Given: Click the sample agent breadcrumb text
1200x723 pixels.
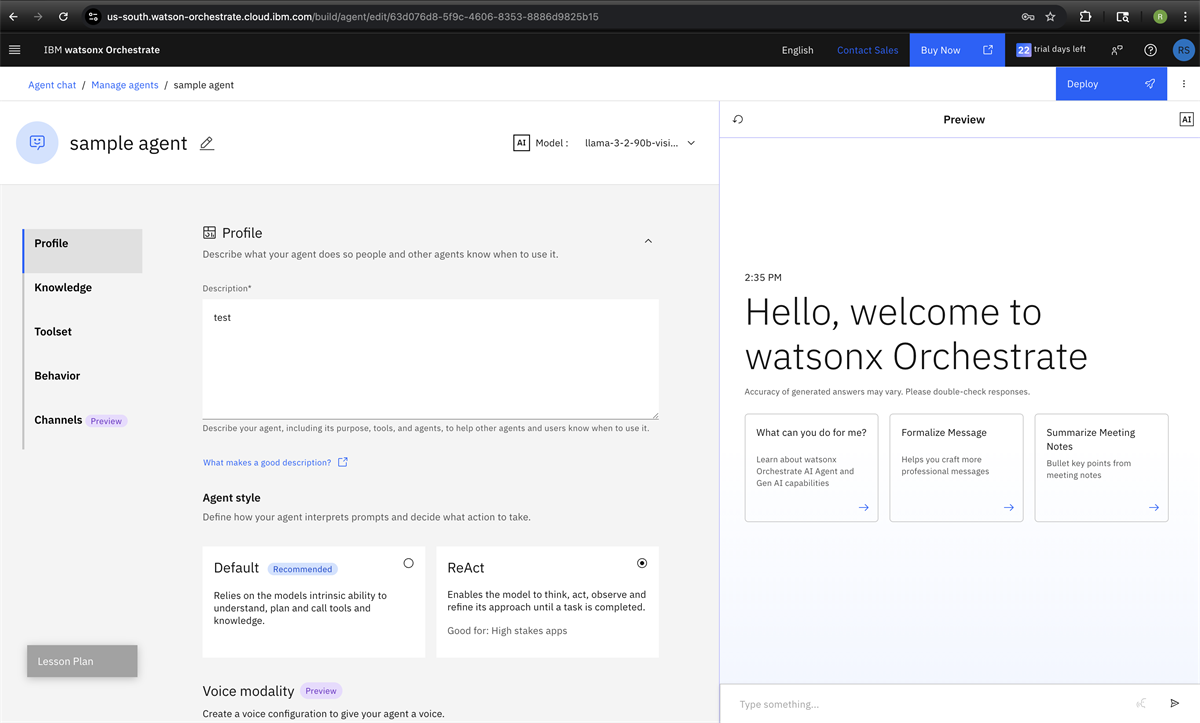Looking at the screenshot, I should (x=204, y=85).
